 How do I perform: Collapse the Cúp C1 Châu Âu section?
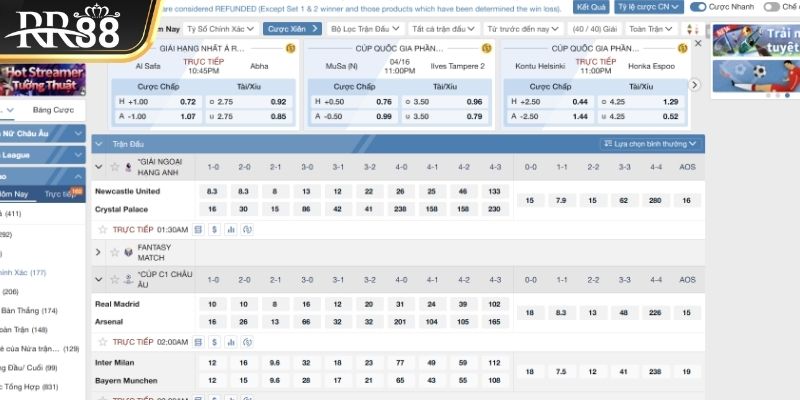click(x=98, y=279)
